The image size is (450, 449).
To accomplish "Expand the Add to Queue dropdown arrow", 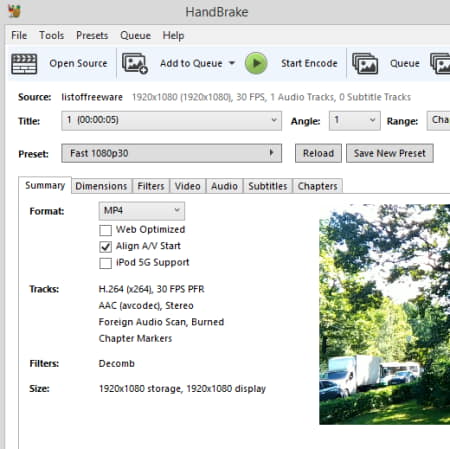I will pyautogui.click(x=232, y=63).
